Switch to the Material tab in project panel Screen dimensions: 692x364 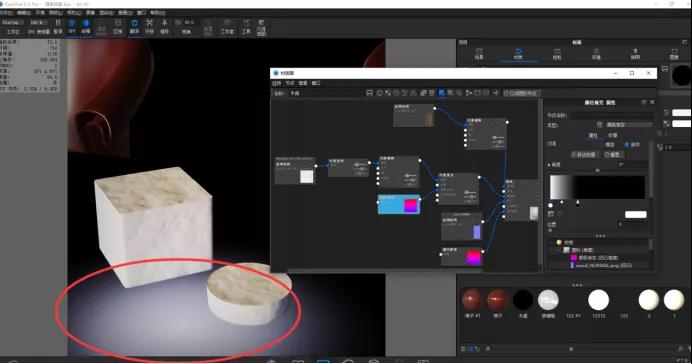pyautogui.click(x=518, y=54)
